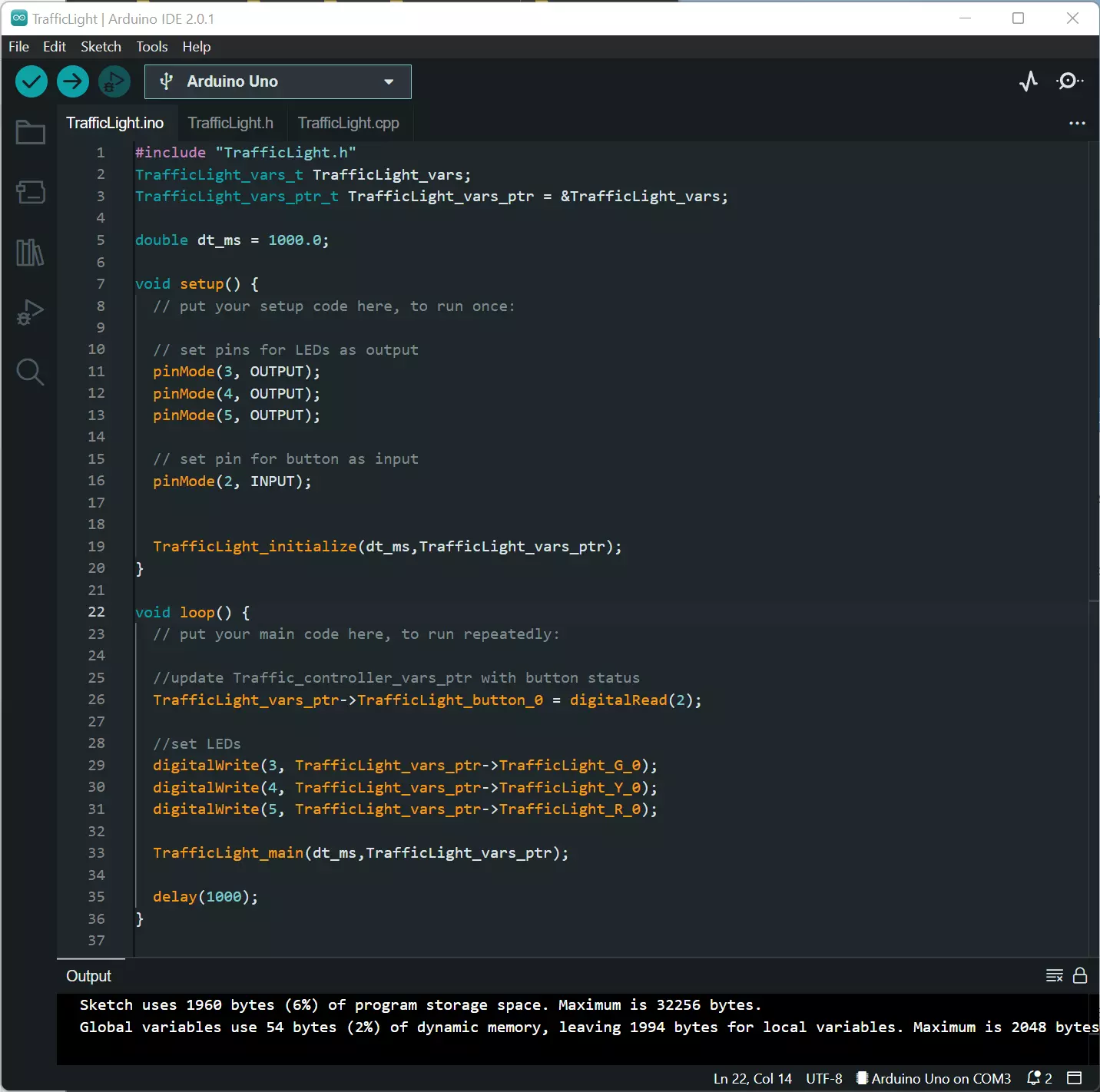The image size is (1100, 1092).
Task: Open the Serial Plotter icon
Action: click(x=1029, y=81)
